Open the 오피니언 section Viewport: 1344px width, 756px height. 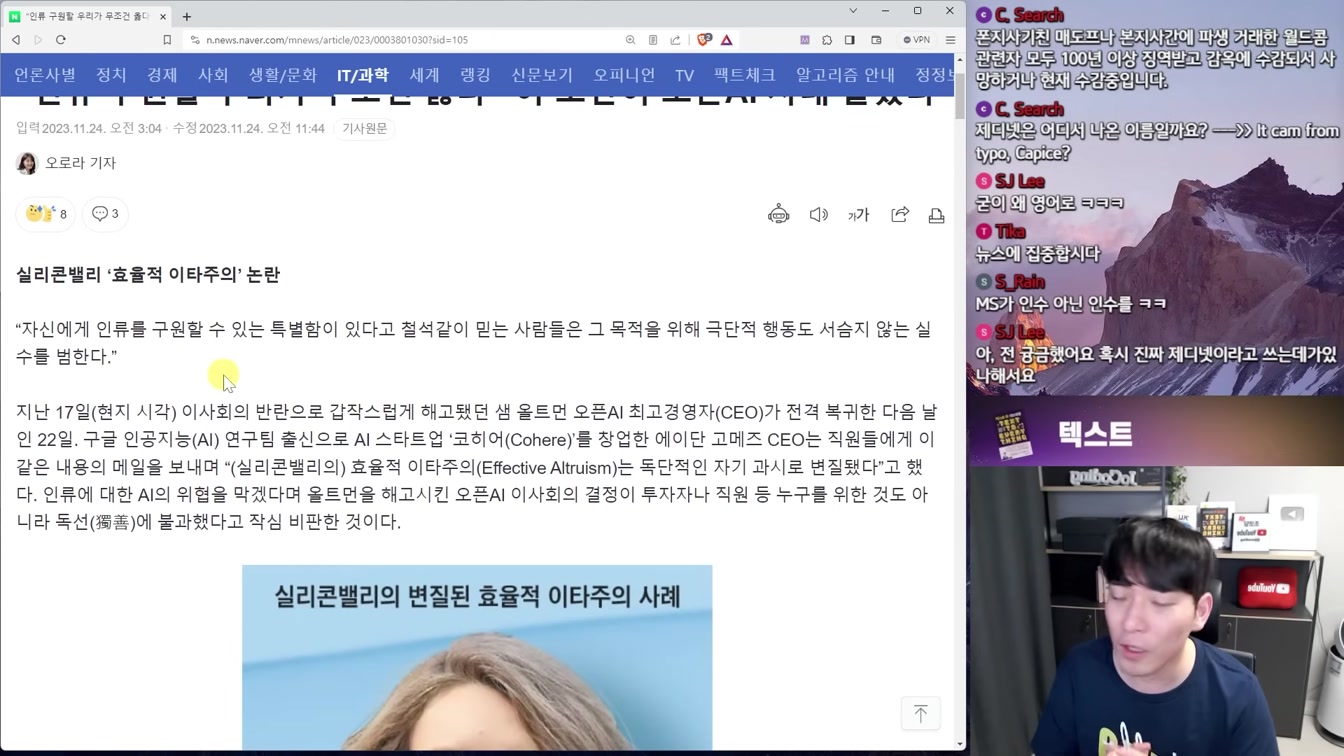624,75
